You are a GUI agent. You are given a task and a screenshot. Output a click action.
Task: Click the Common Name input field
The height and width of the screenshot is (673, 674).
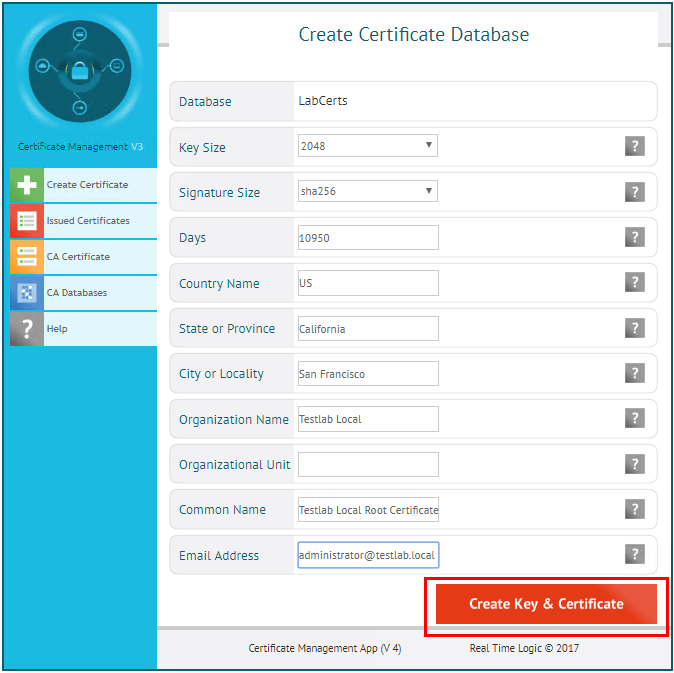pos(368,510)
